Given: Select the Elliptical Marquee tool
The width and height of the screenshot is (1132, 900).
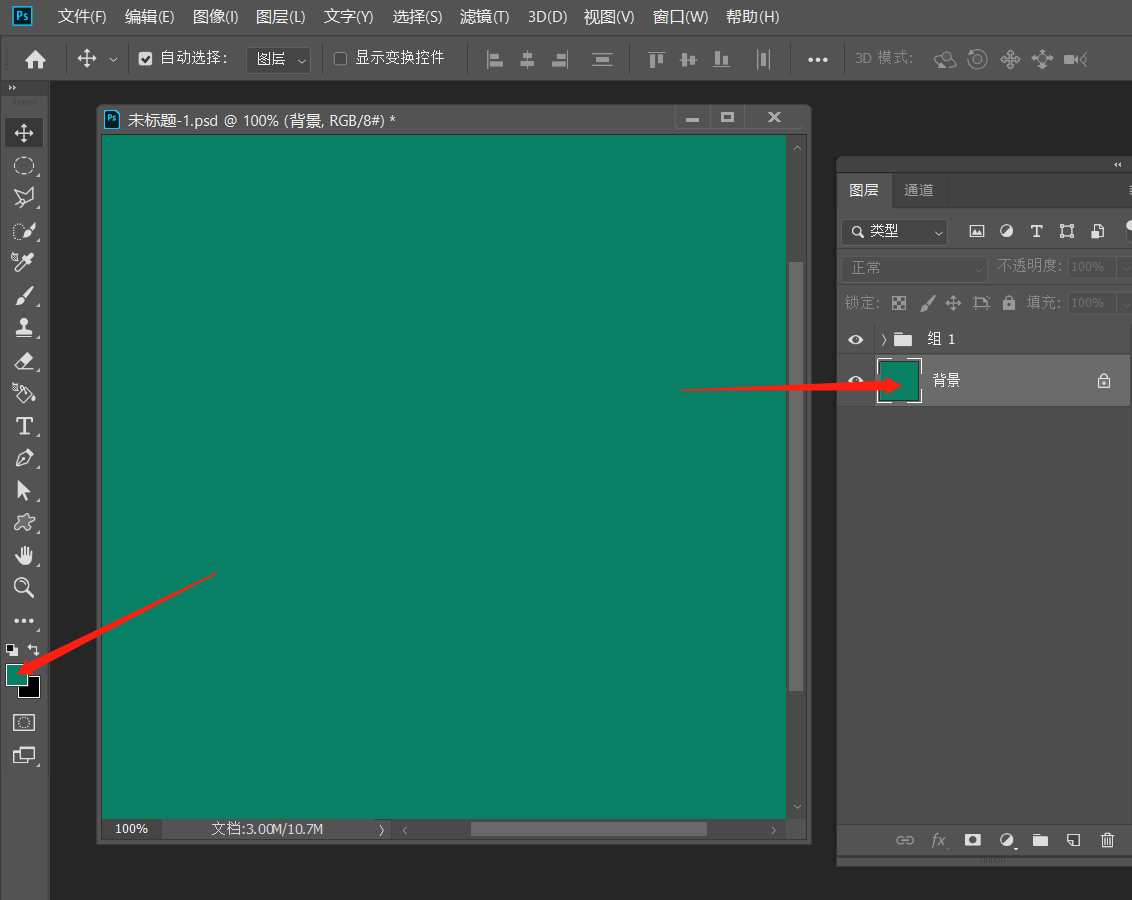Looking at the screenshot, I should coord(24,166).
